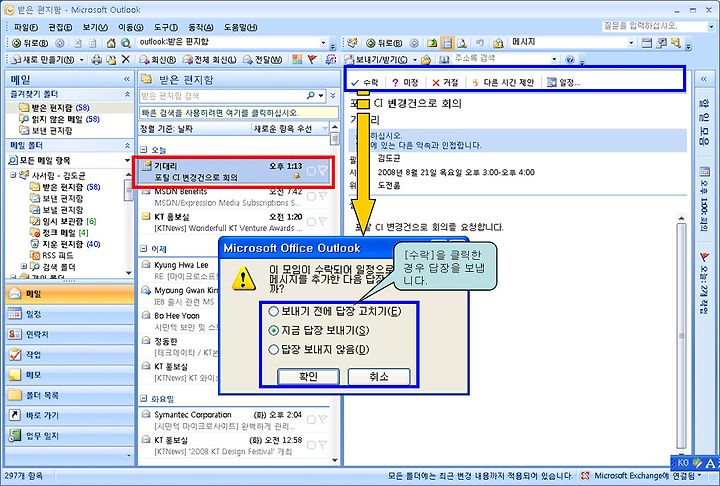This screenshot has height=486, width=720.
Task: Click the 질문을 입력하십시오 help box
Action: click(654, 26)
